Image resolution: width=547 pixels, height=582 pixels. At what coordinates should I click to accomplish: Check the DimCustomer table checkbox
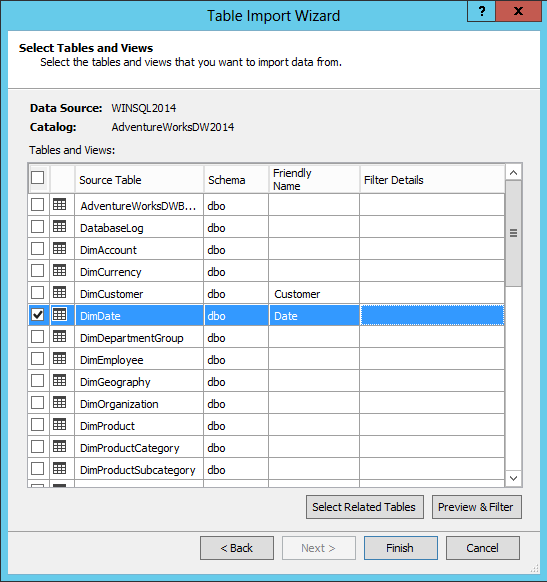(x=37, y=292)
